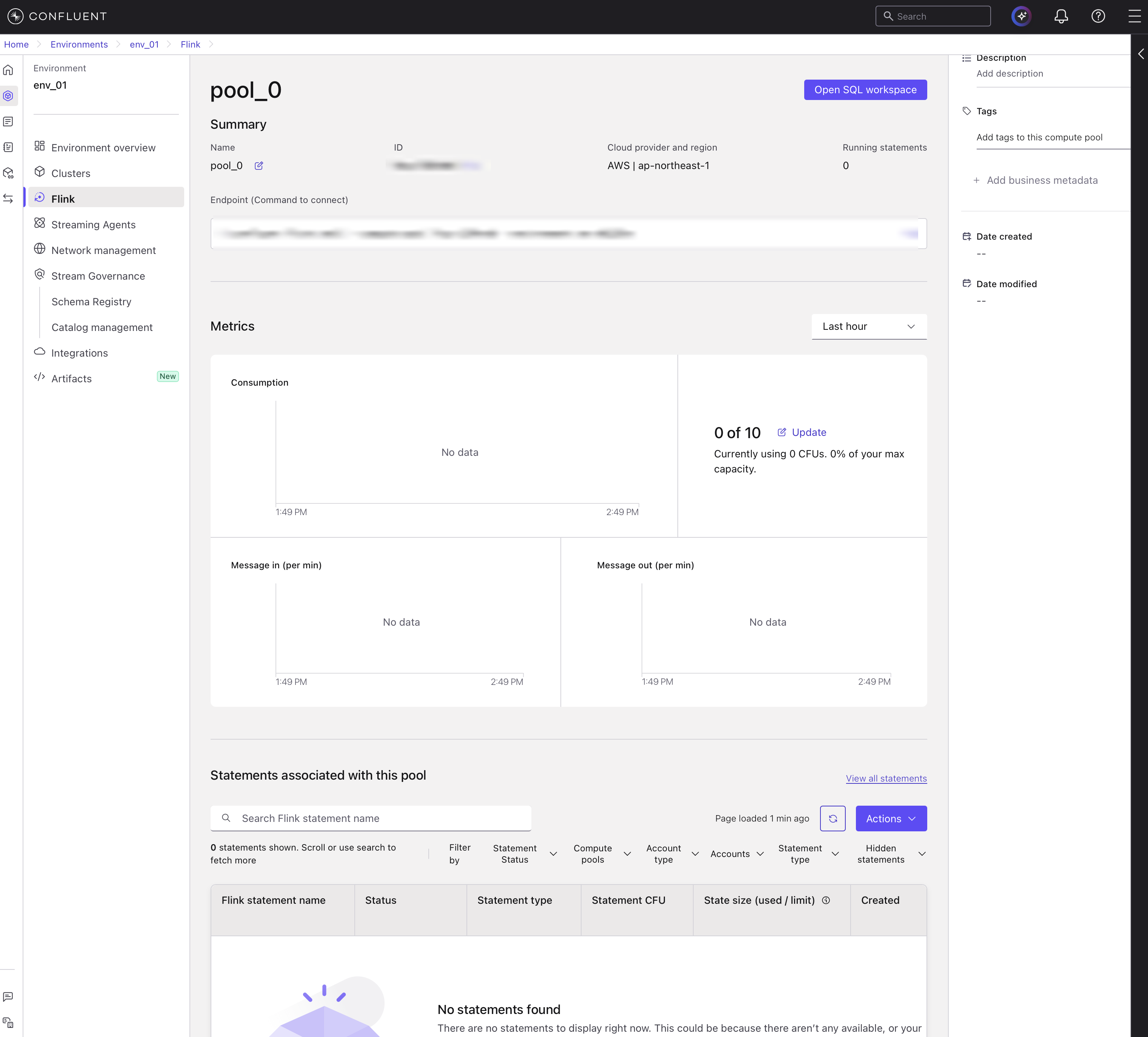1148x1037 pixels.
Task: Click the fifth left rail cube icon
Action: [8, 172]
